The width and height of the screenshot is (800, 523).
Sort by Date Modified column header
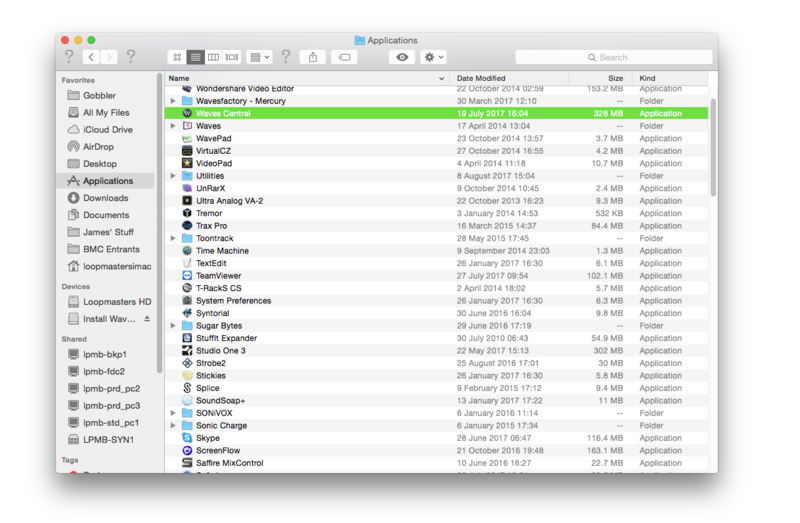[x=509, y=78]
